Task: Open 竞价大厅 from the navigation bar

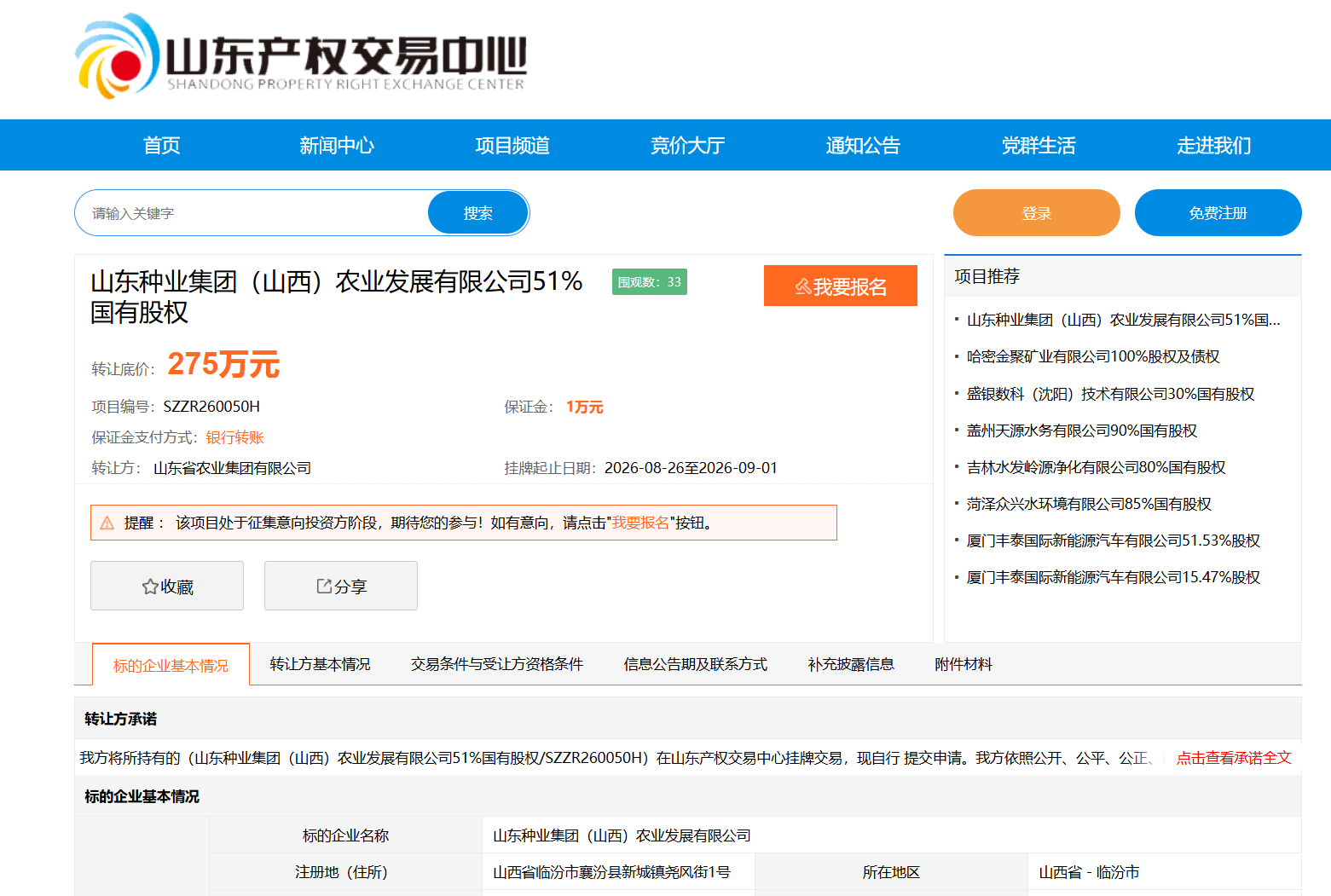Action: coord(688,146)
